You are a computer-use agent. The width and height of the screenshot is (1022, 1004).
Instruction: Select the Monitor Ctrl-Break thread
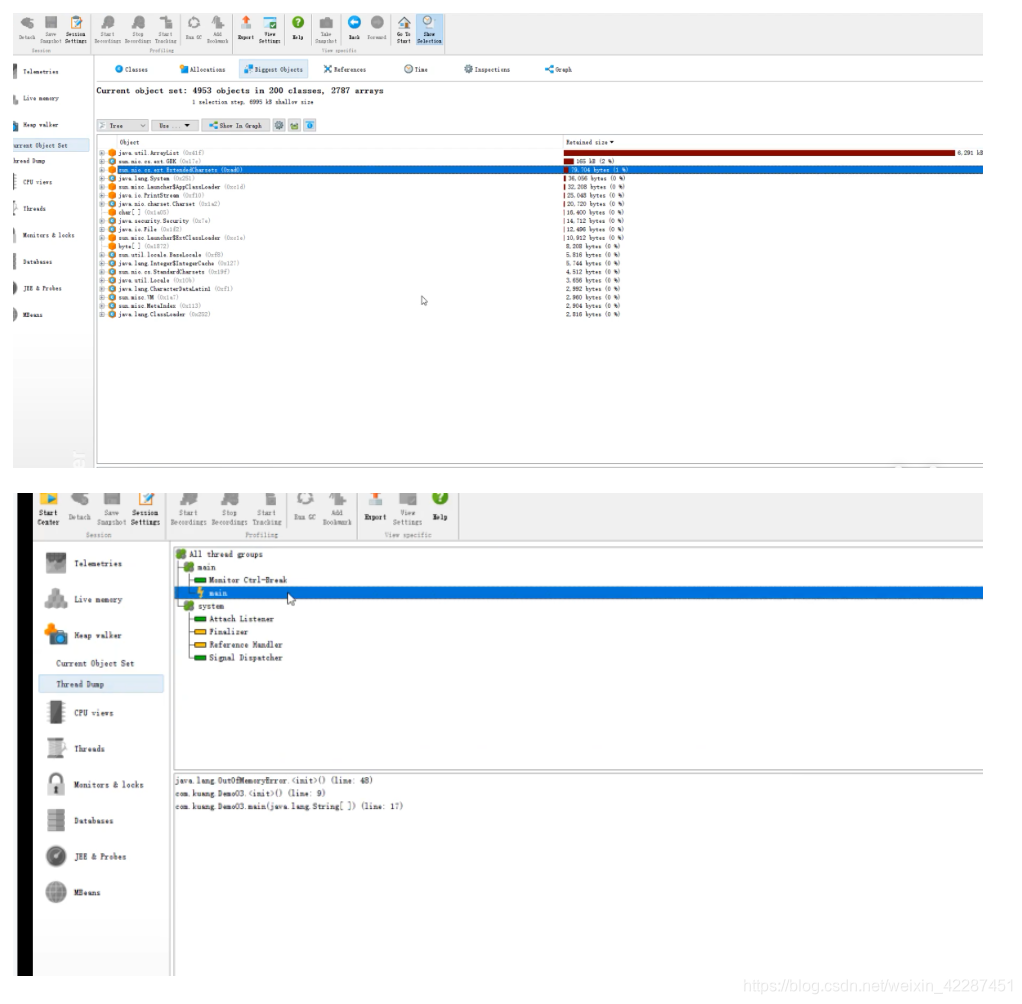(241, 580)
